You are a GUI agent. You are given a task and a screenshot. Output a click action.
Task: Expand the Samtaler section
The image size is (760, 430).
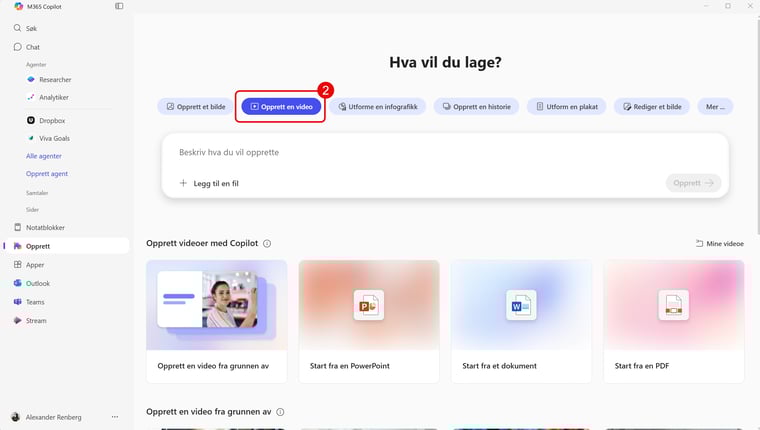pyautogui.click(x=37, y=193)
